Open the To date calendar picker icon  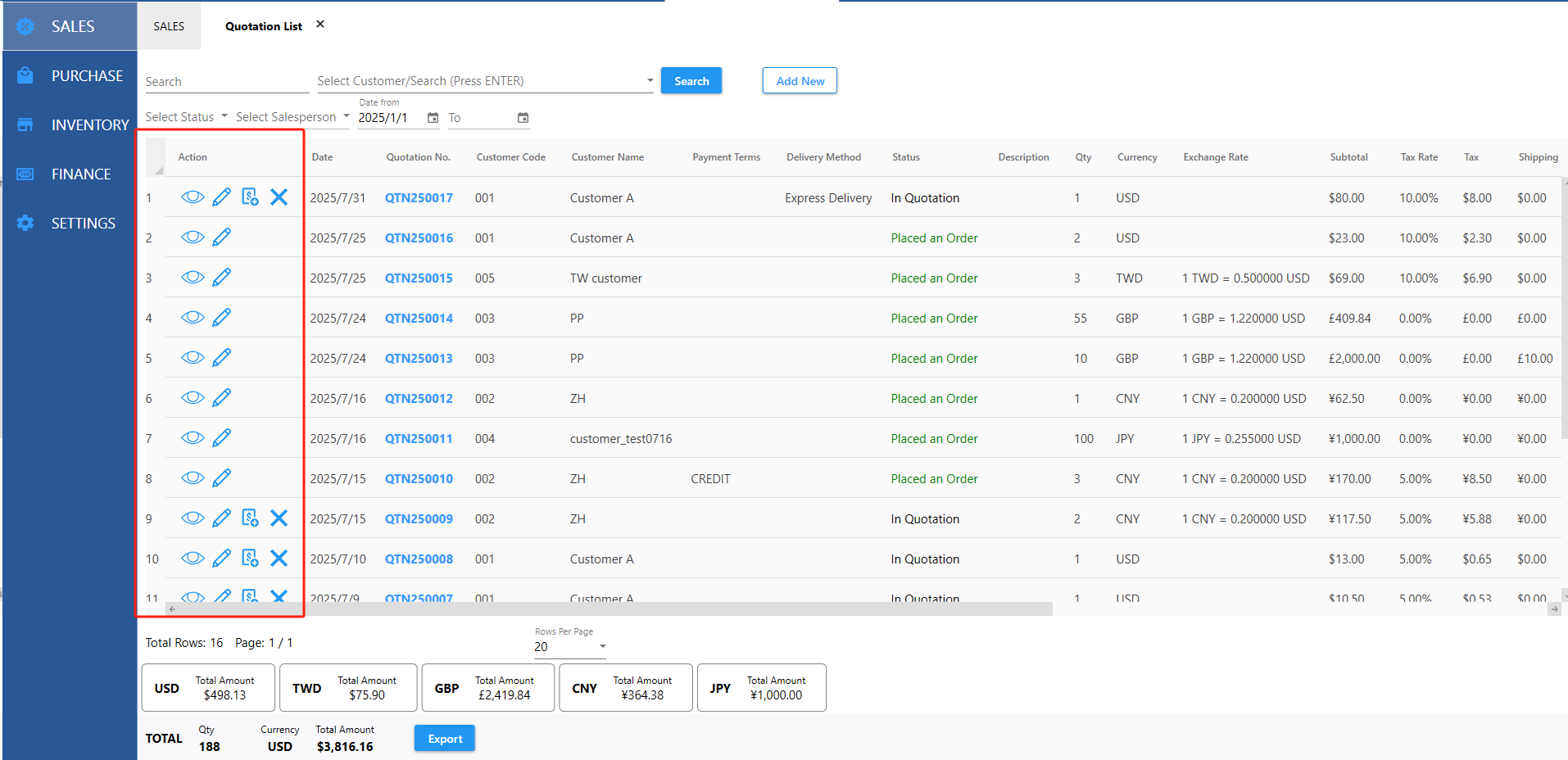523,118
